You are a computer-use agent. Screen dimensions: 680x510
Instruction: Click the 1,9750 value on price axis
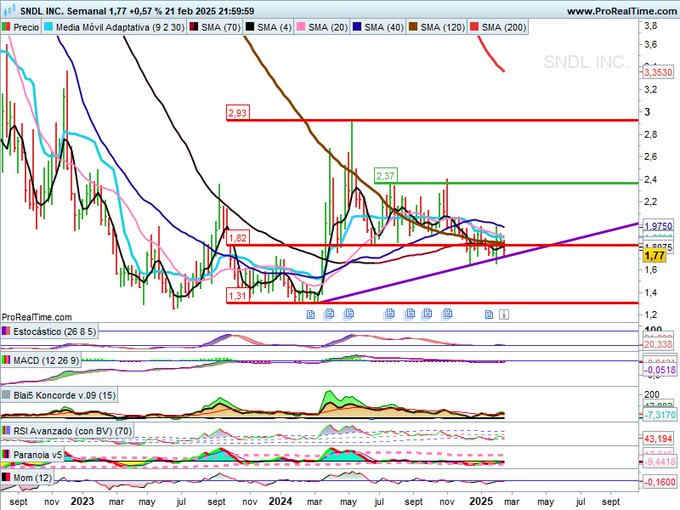tap(658, 226)
